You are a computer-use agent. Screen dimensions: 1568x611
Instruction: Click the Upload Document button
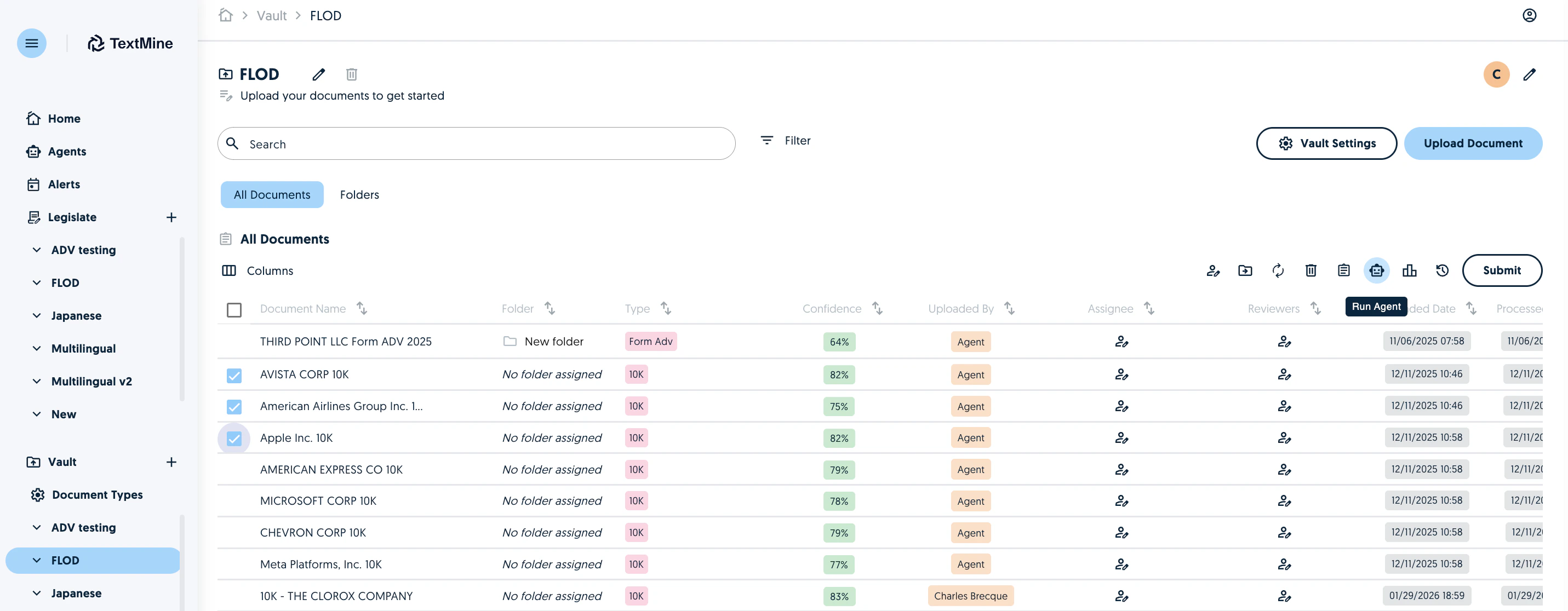tap(1473, 143)
